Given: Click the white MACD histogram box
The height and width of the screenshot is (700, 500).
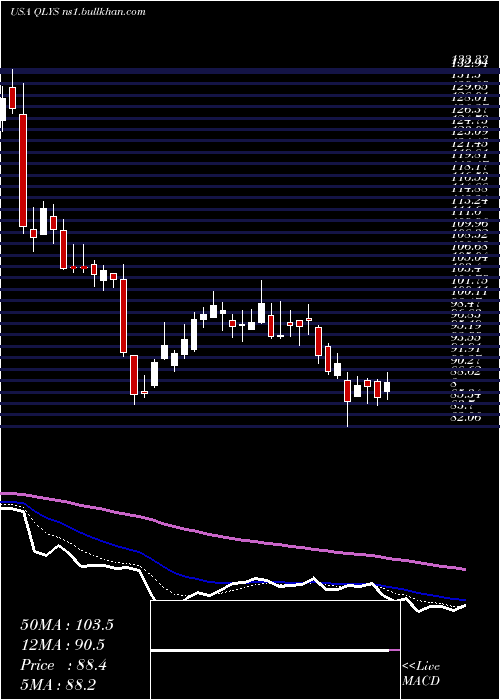Looking at the screenshot, I should (275, 650).
